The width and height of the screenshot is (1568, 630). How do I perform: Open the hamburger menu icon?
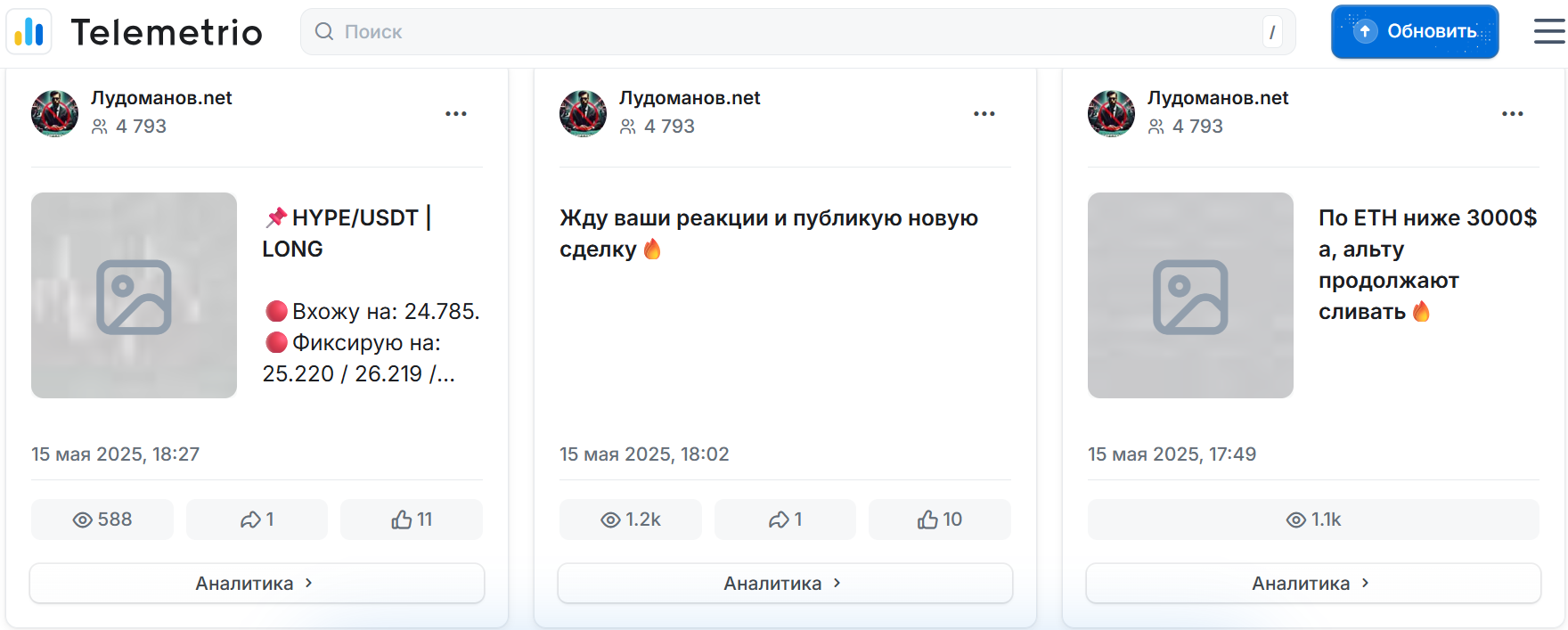coord(1549,32)
